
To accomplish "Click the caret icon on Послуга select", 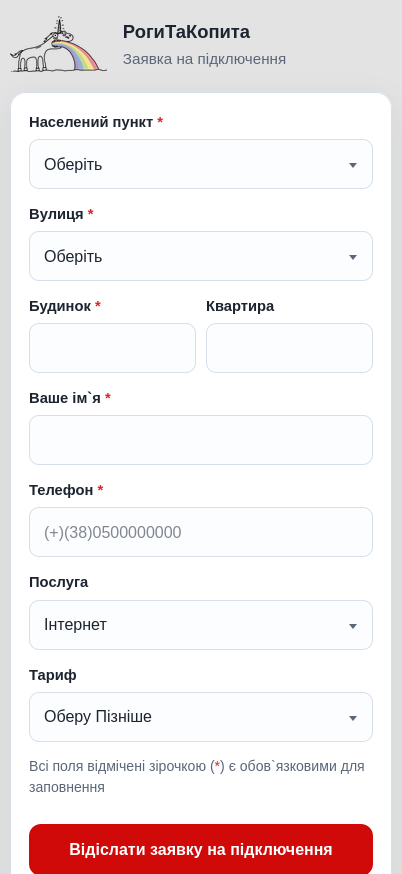I will pos(352,626).
